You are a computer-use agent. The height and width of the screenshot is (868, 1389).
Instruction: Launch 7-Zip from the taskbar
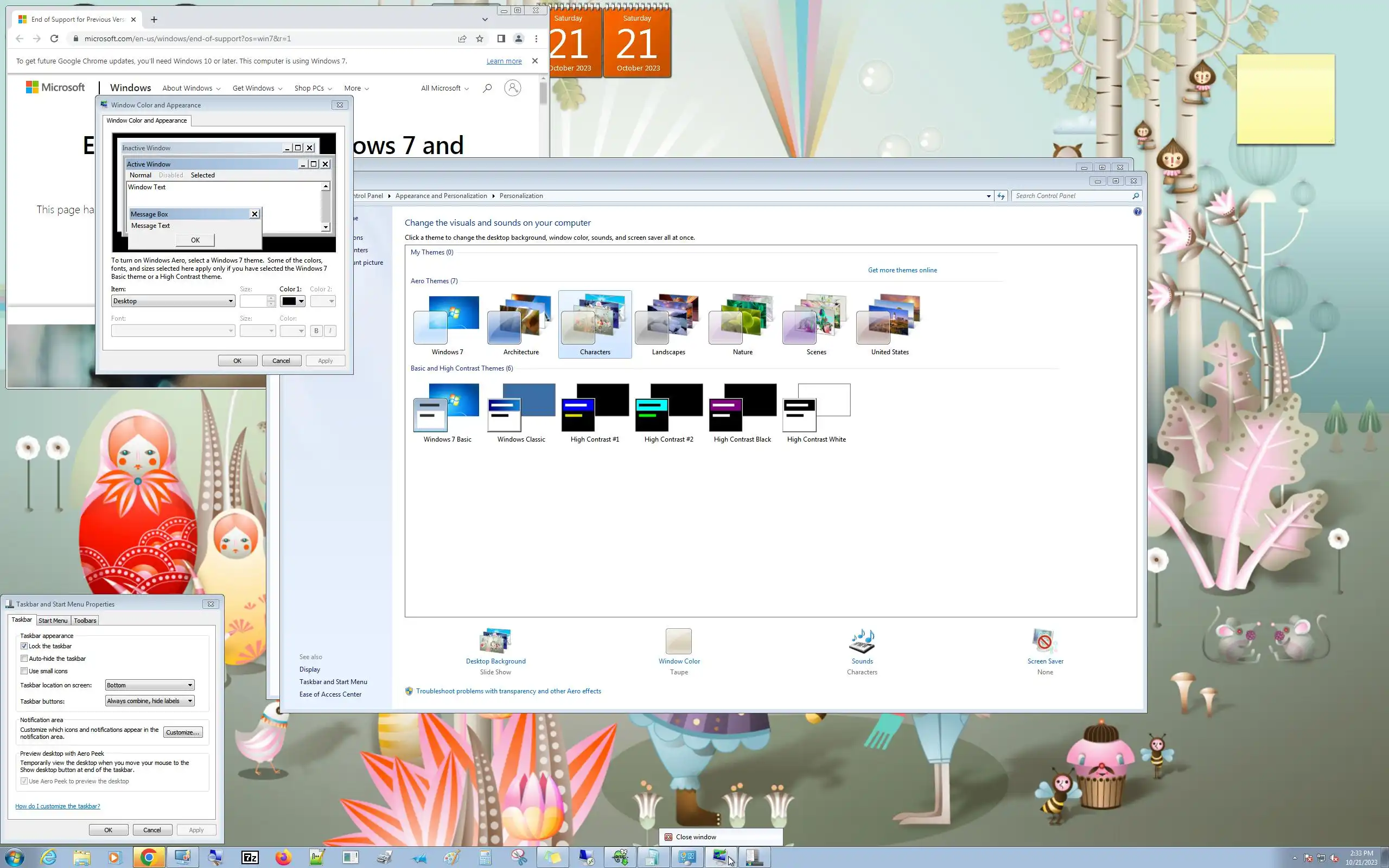pos(250,857)
